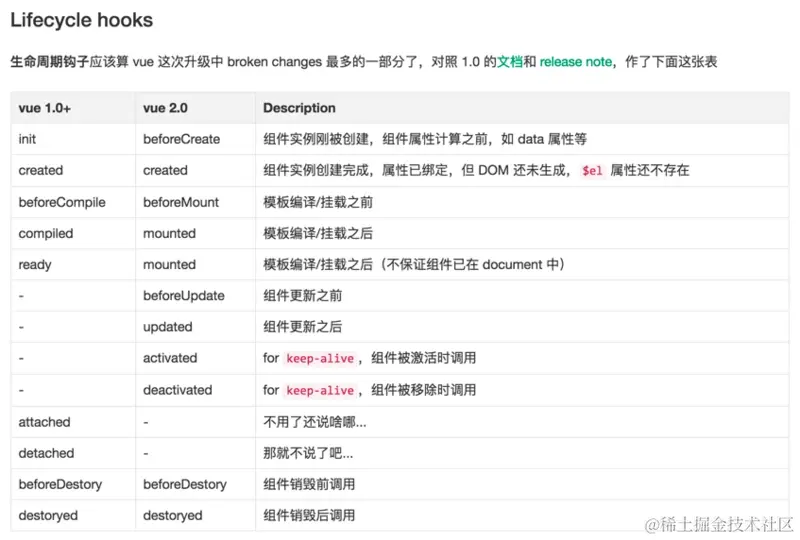The width and height of the screenshot is (800, 540).
Task: Open the 文档 documentation link
Action: click(510, 62)
